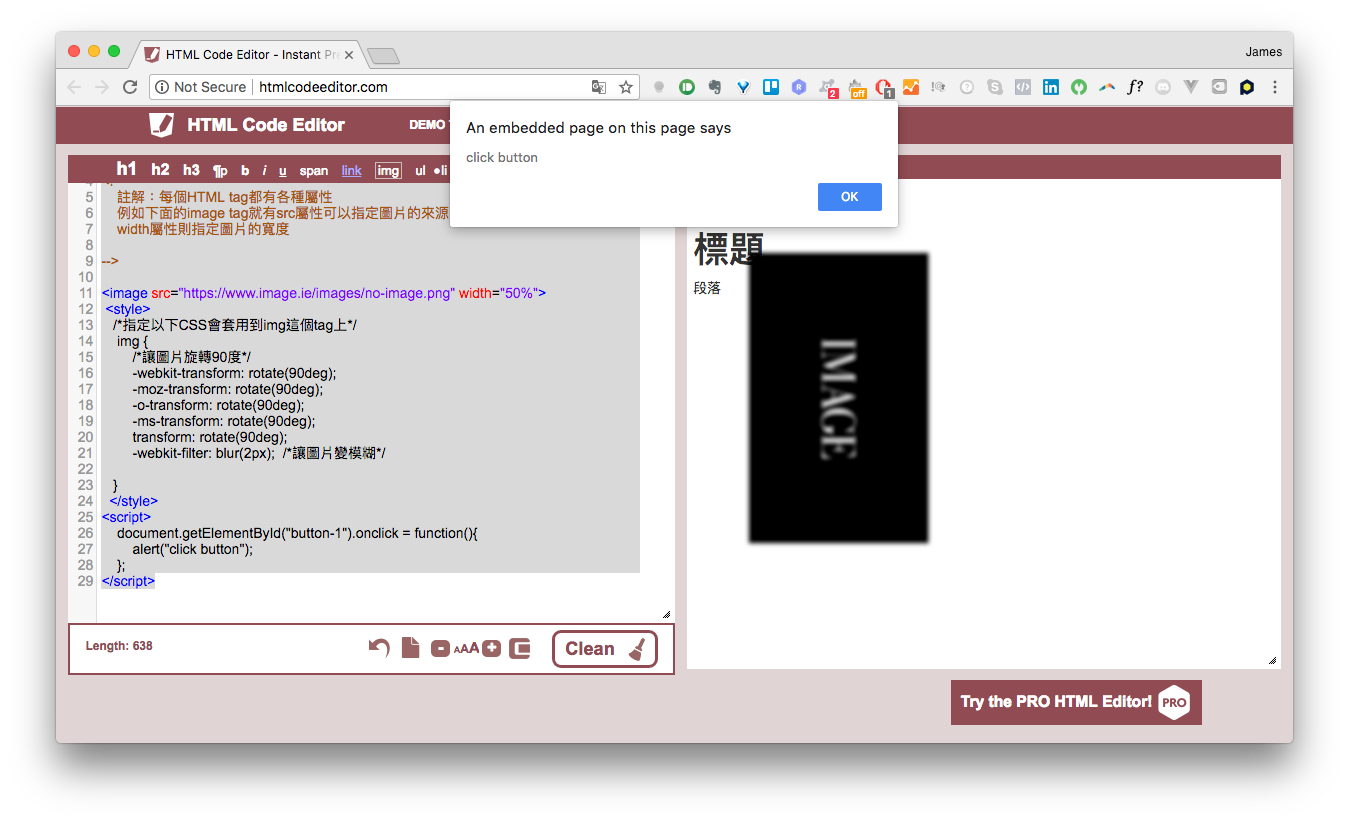
Task: Click the rotated blurred IMAGE in preview
Action: 838,398
